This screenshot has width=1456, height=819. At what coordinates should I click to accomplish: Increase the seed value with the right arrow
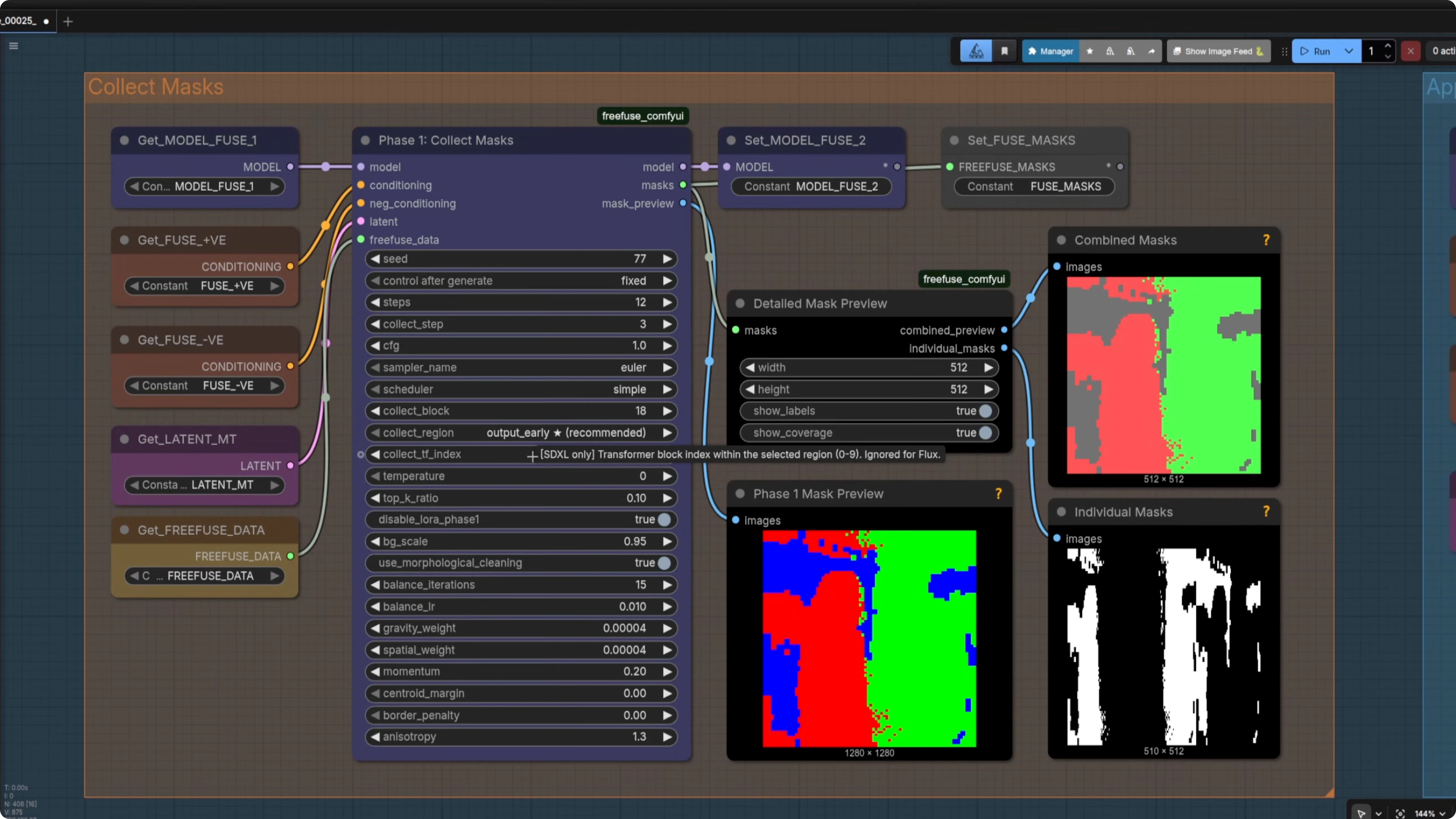[667, 259]
